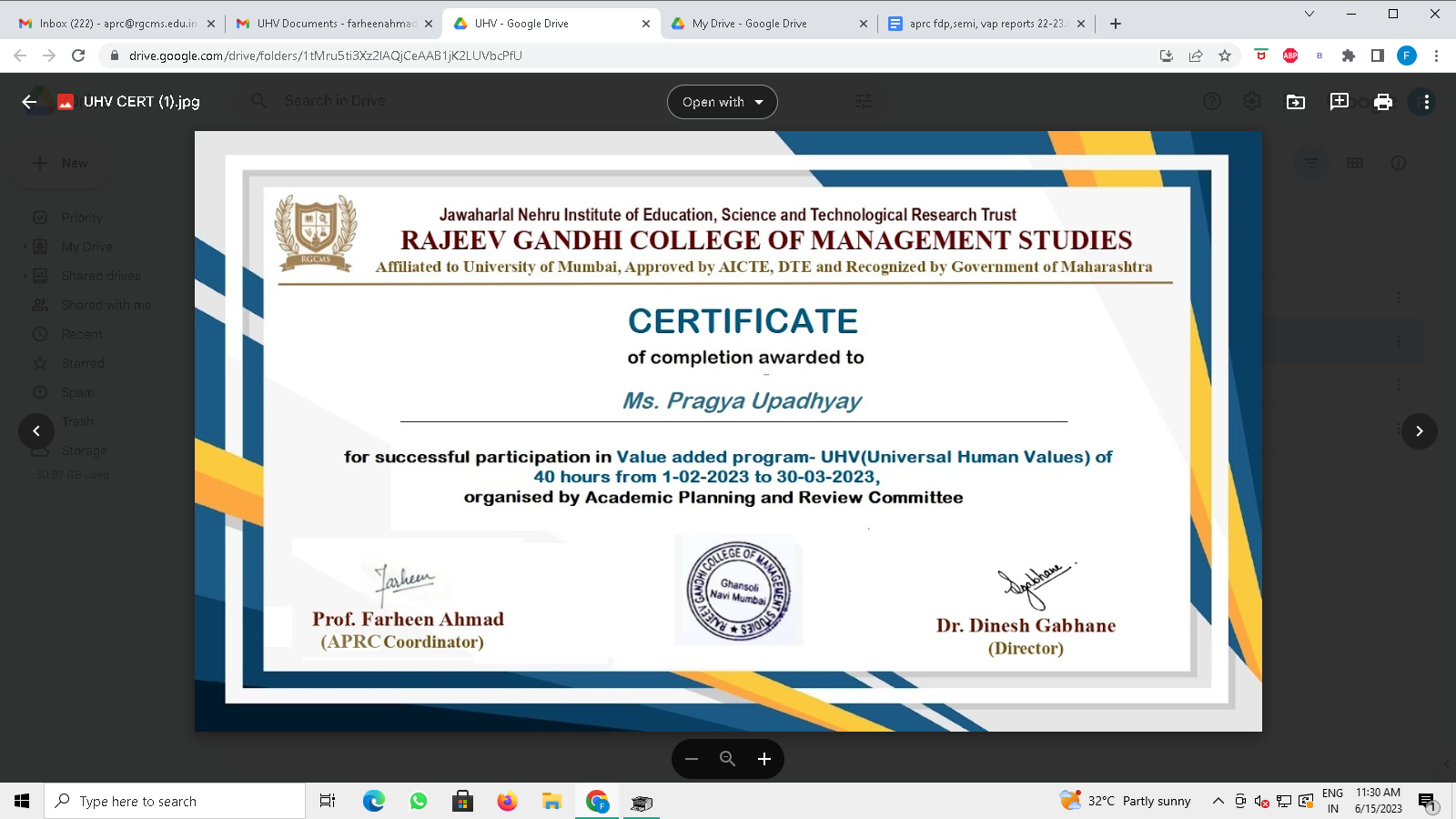Open the 'Open with' dropdown
Viewport: 1456px width, 819px height.
pos(723,102)
